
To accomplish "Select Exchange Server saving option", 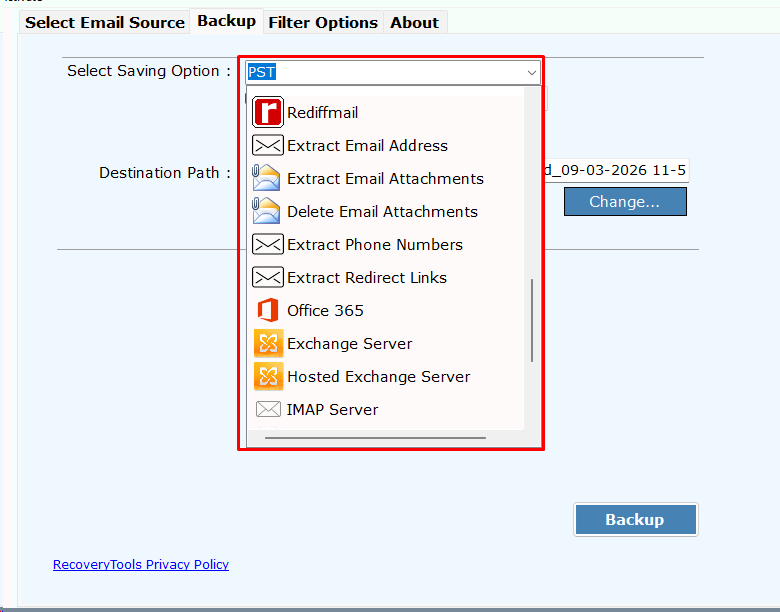I will click(385, 343).
